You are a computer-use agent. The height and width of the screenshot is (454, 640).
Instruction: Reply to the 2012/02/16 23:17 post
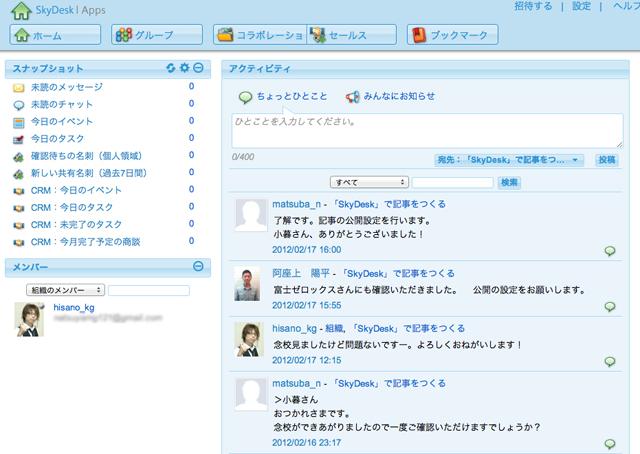[x=610, y=443]
